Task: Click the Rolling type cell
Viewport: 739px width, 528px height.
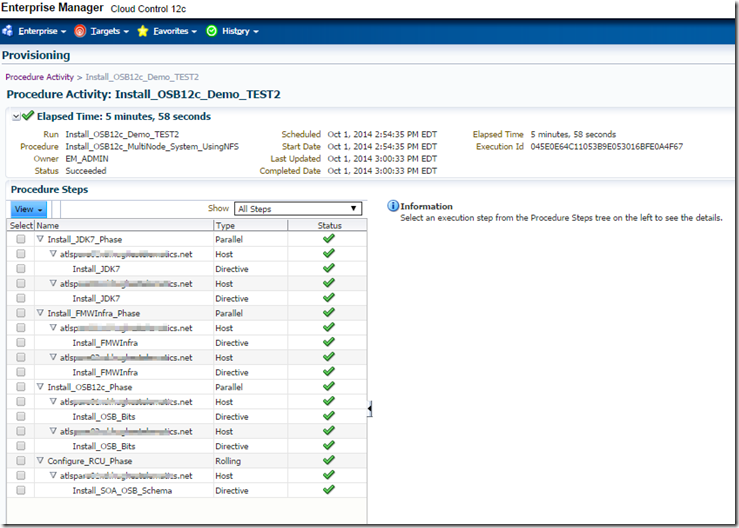Action: (x=228, y=461)
